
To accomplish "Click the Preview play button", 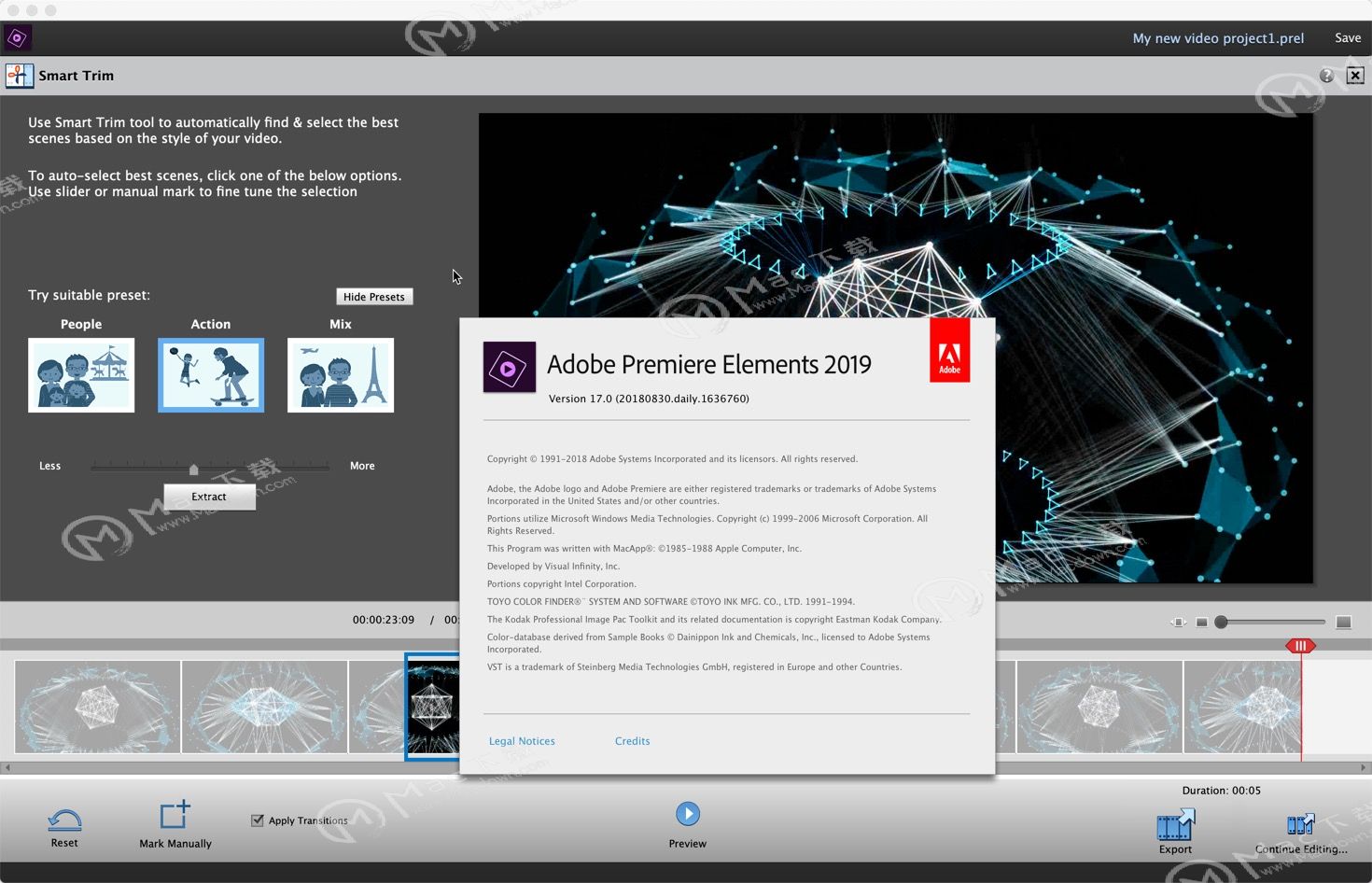I will tap(688, 814).
